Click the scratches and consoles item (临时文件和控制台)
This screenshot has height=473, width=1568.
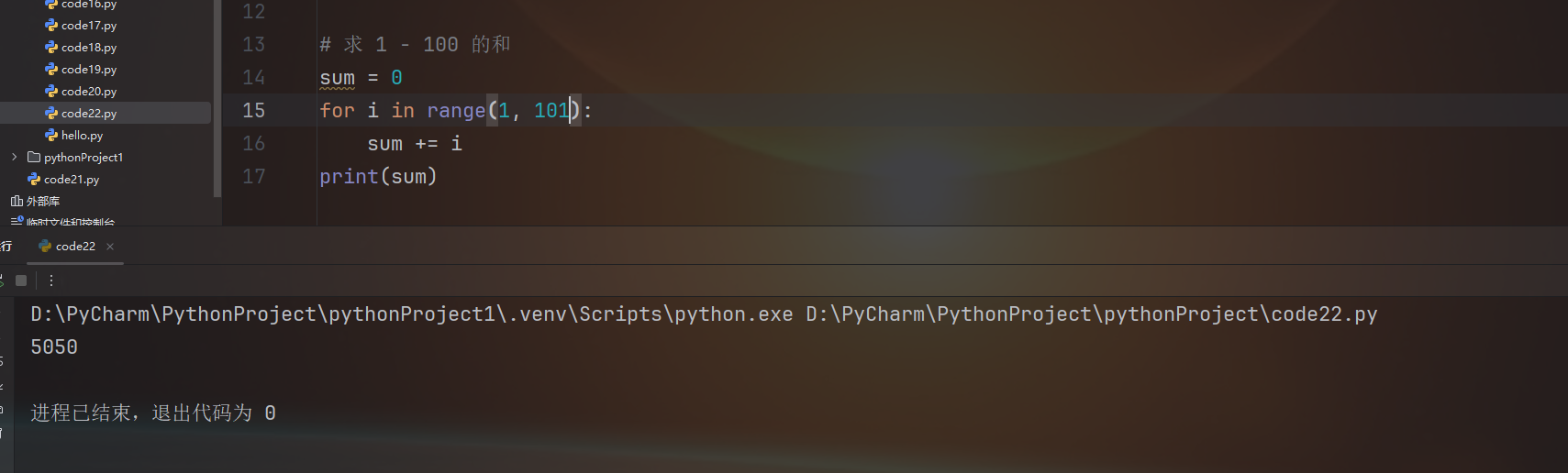(62, 222)
